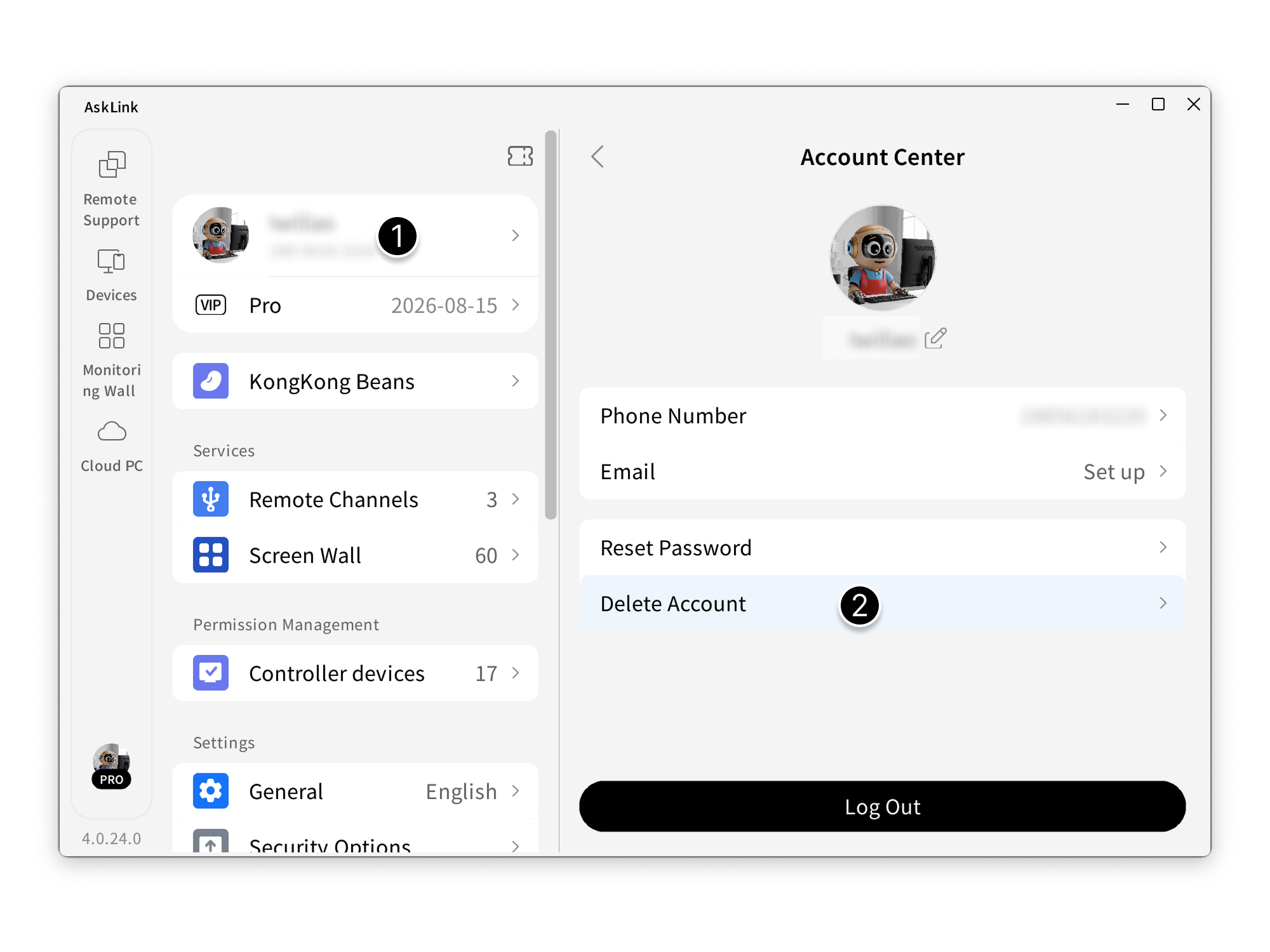This screenshot has width=1270, height=952.
Task: Click the Screen Wall grid icon
Action: click(x=210, y=555)
